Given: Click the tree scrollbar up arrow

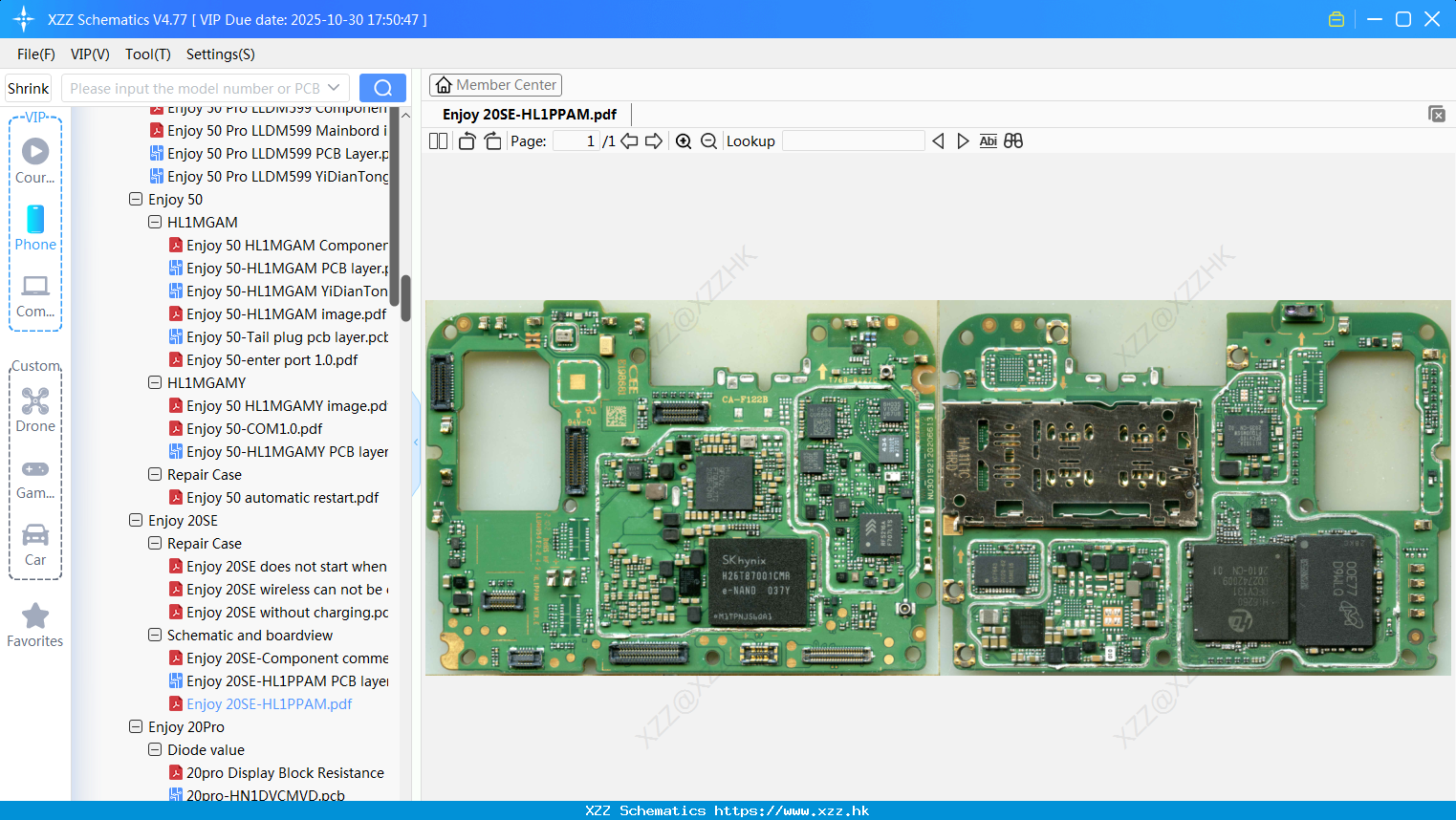Looking at the screenshot, I should click(405, 115).
